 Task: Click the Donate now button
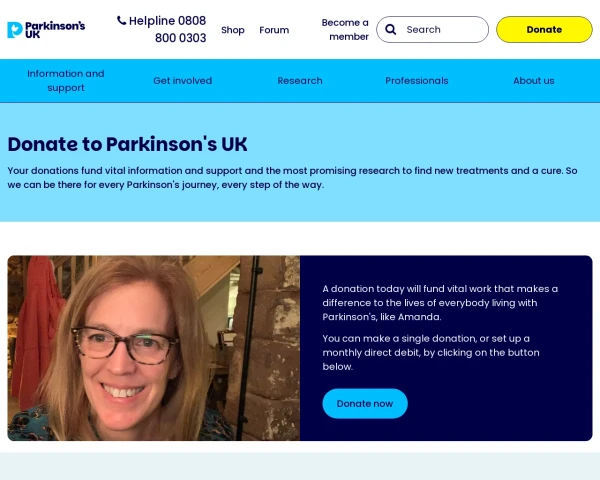click(x=365, y=403)
